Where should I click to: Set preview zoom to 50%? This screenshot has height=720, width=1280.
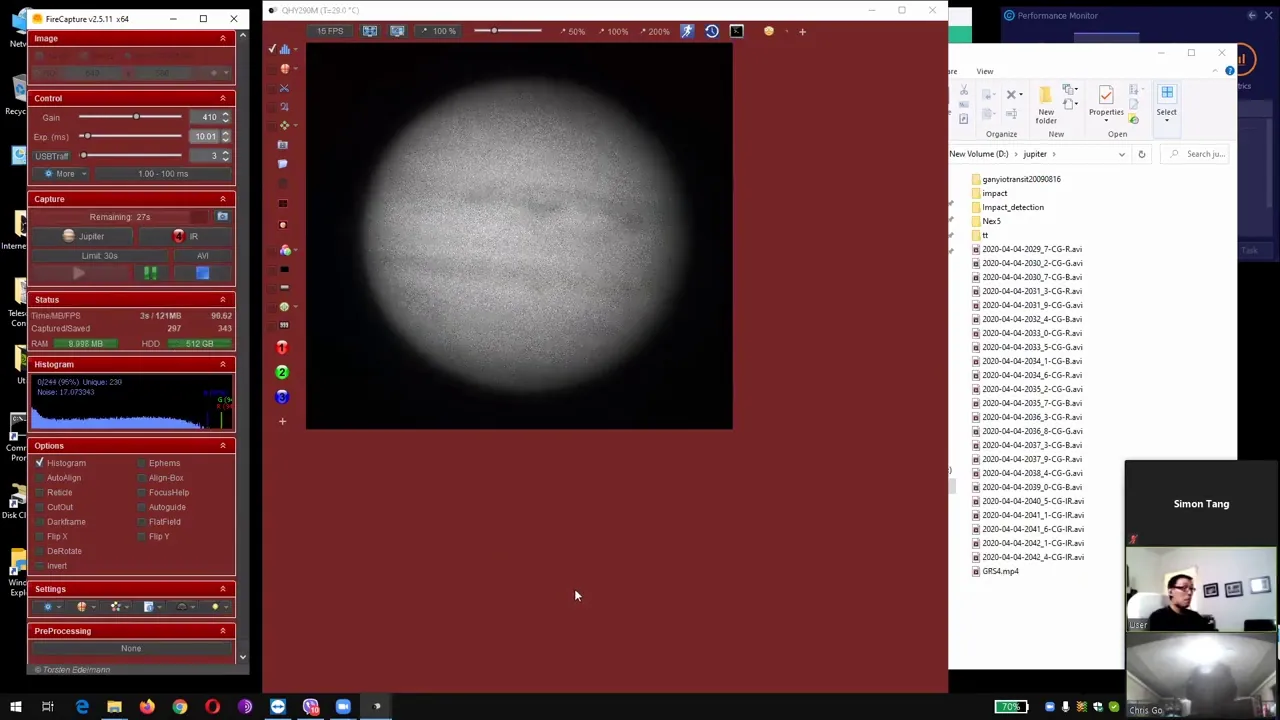point(572,31)
